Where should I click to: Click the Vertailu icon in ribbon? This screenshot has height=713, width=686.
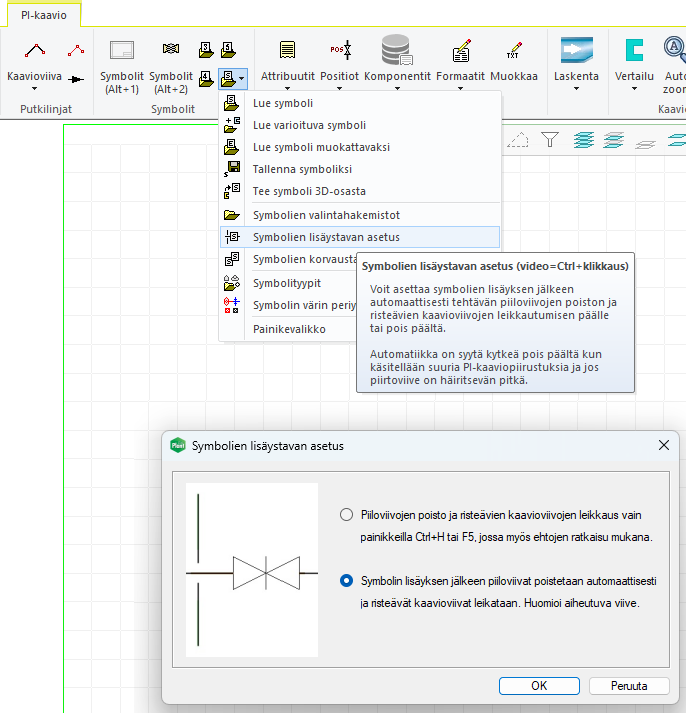coord(634,49)
